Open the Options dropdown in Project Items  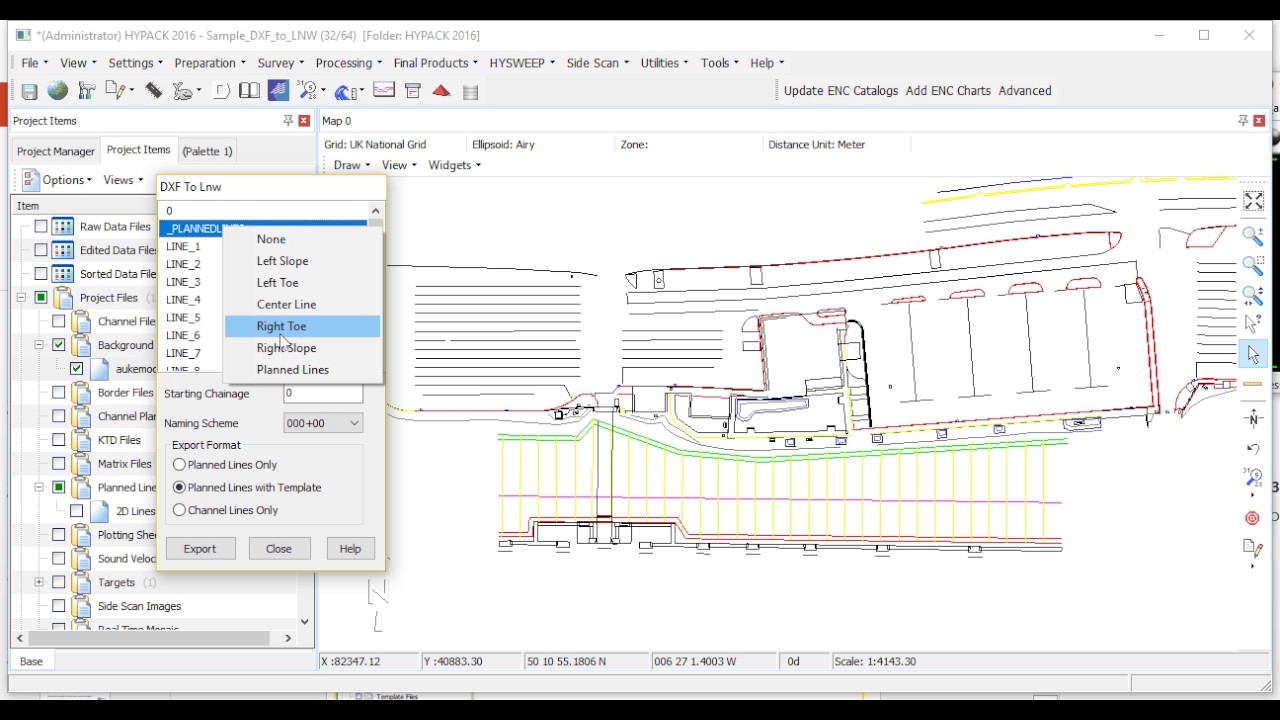tap(67, 180)
